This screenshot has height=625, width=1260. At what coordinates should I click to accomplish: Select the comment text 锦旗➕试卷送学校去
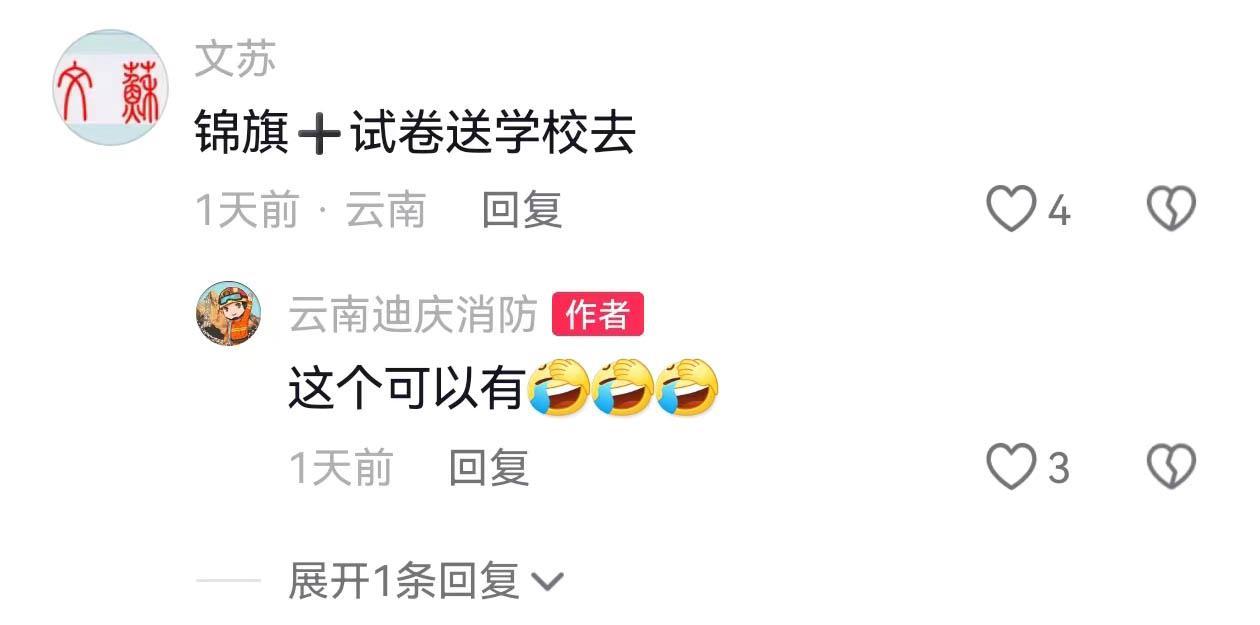[416, 133]
